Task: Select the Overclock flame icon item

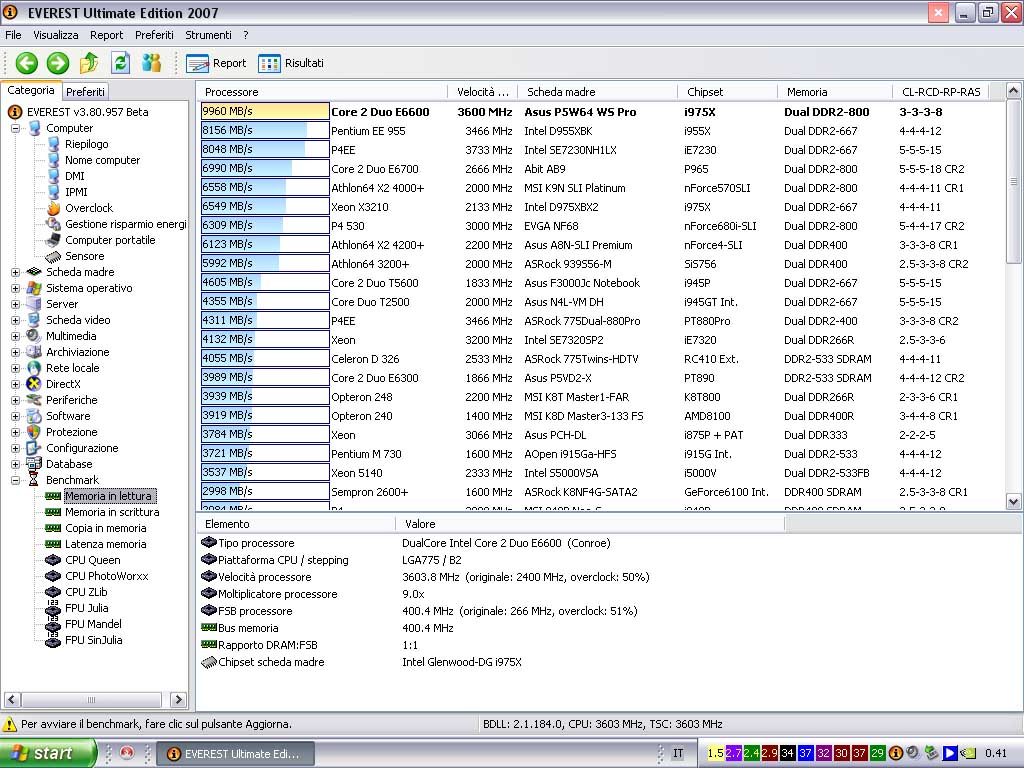Action: [x=54, y=208]
